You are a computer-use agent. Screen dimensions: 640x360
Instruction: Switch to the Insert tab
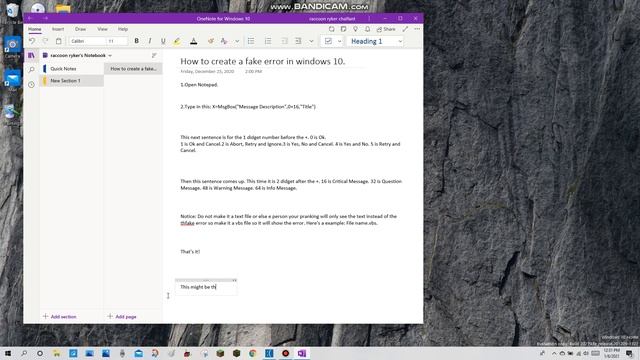[58, 29]
